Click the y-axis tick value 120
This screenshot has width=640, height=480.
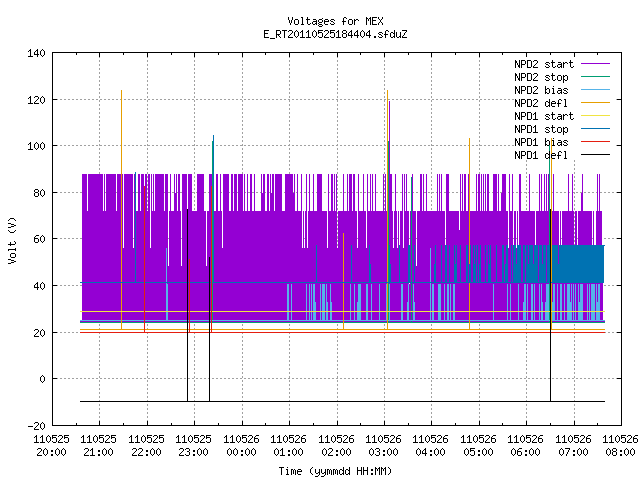tap(36, 100)
